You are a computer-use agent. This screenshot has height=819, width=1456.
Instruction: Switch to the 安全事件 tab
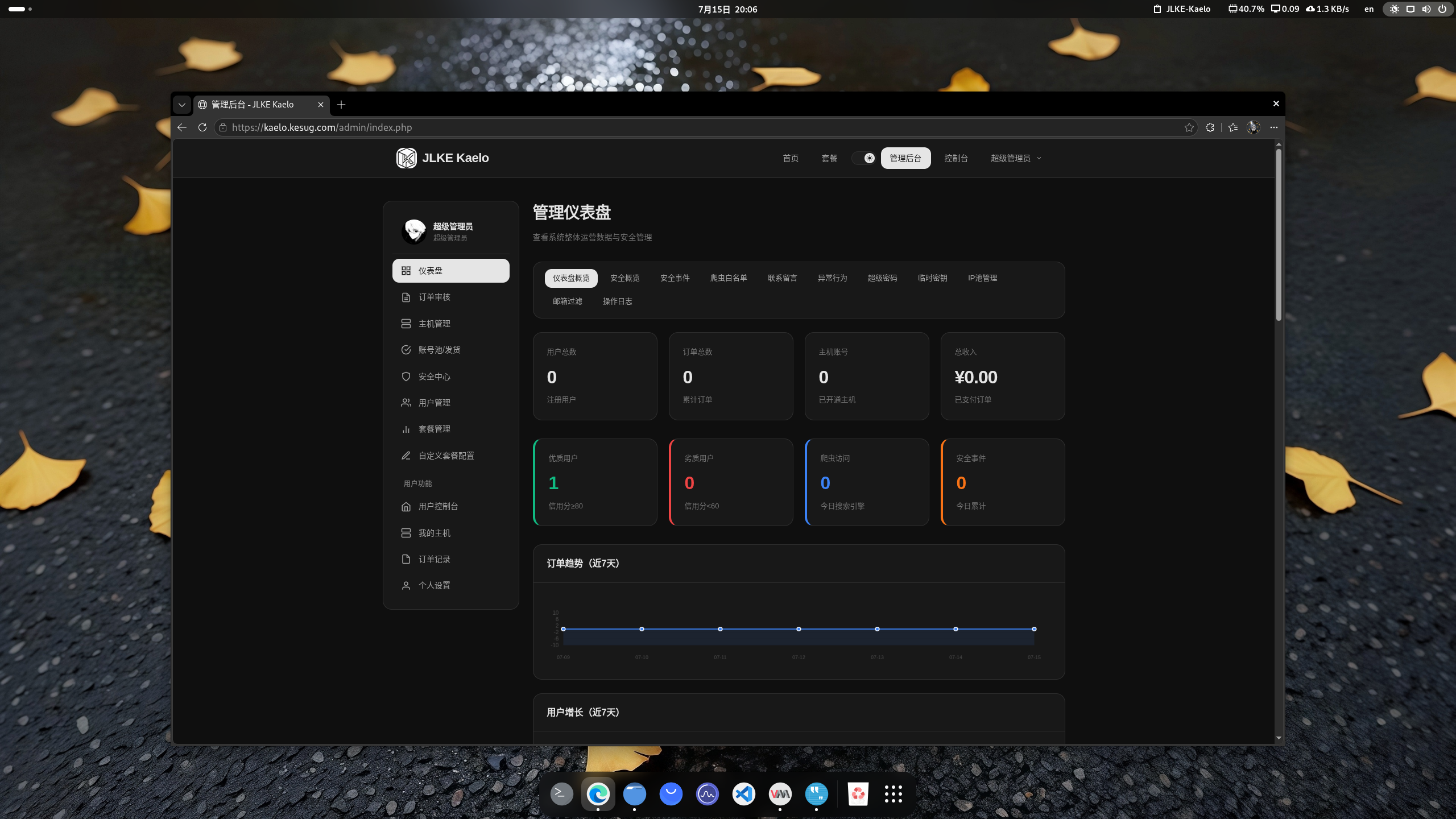pos(675,278)
